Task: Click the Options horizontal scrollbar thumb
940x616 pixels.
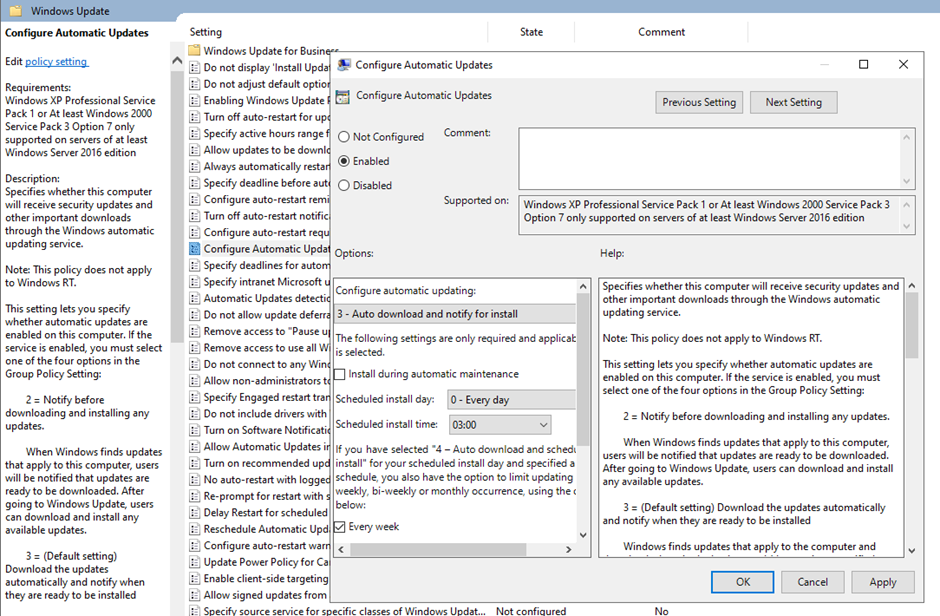Action: click(438, 549)
